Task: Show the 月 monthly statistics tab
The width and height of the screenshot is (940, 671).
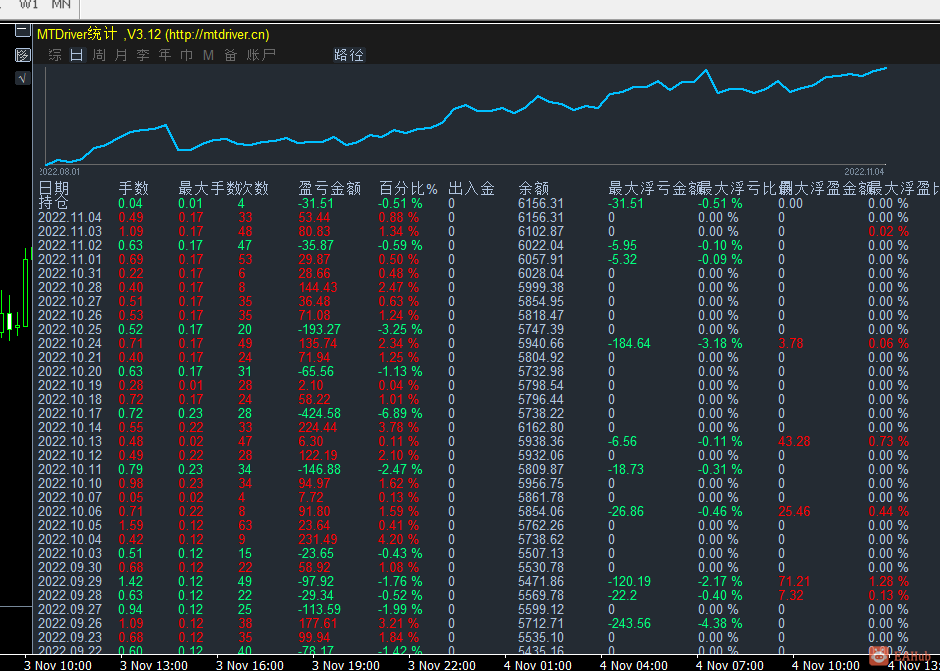Action: click(121, 55)
